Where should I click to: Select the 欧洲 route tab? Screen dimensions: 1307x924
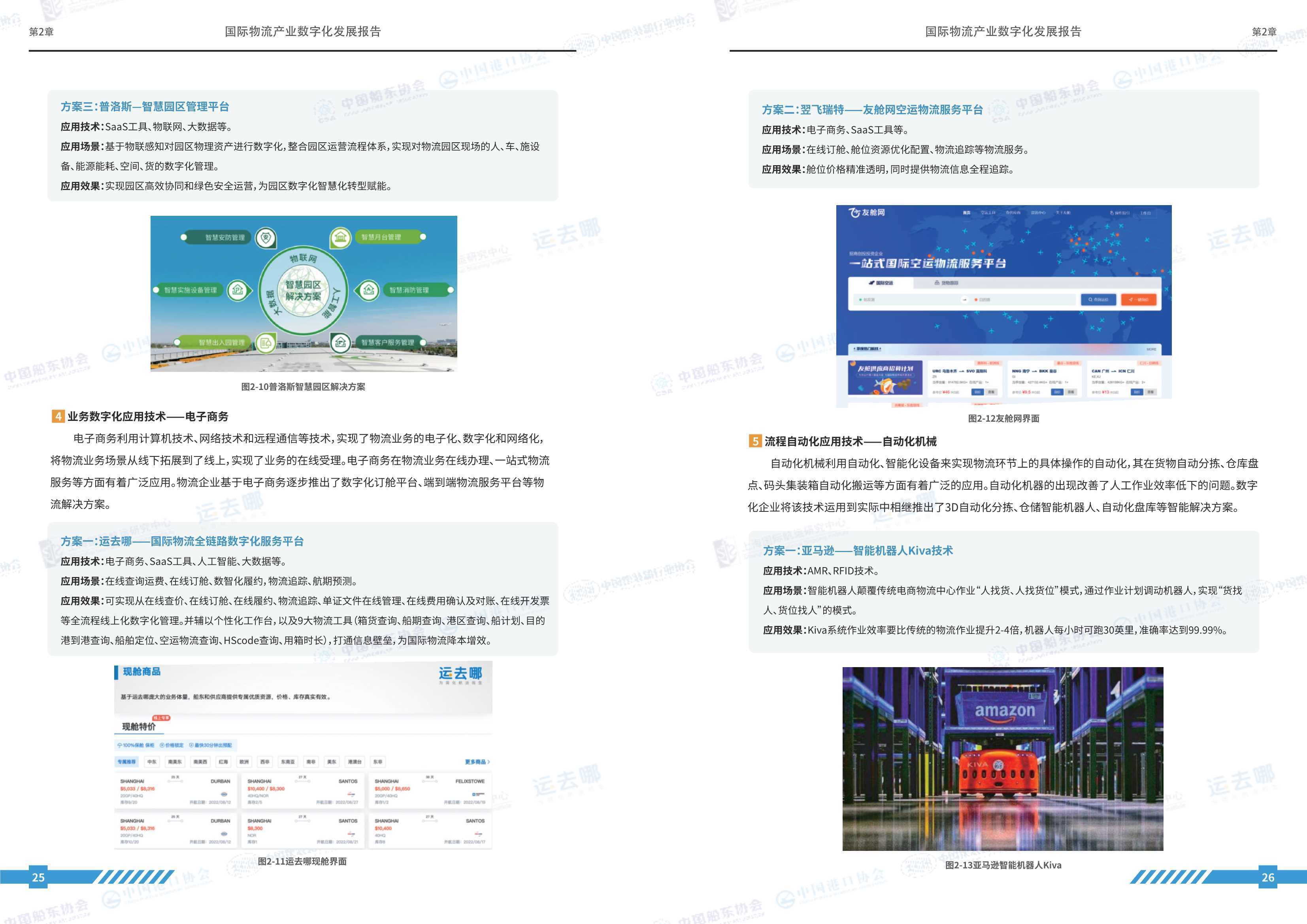click(x=244, y=762)
